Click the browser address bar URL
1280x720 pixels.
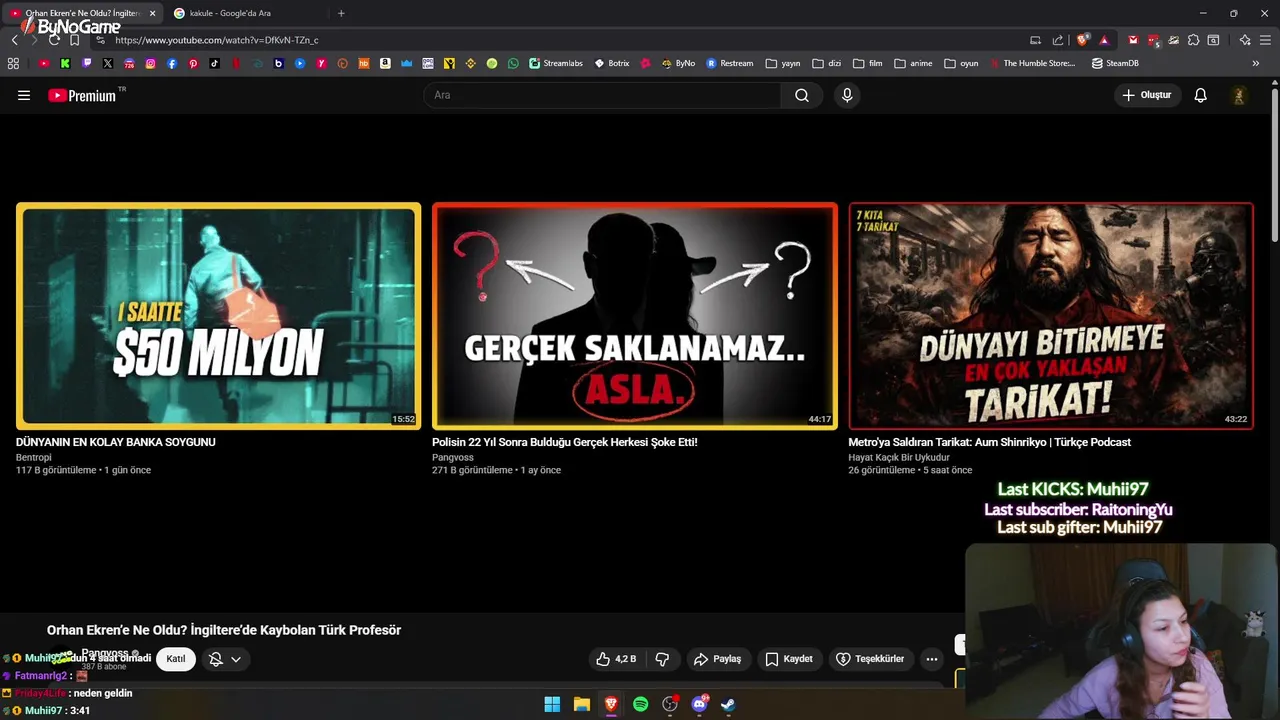[217, 40]
